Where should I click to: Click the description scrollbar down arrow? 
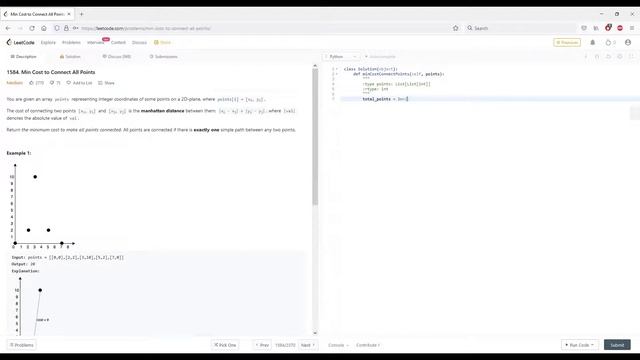315,333
